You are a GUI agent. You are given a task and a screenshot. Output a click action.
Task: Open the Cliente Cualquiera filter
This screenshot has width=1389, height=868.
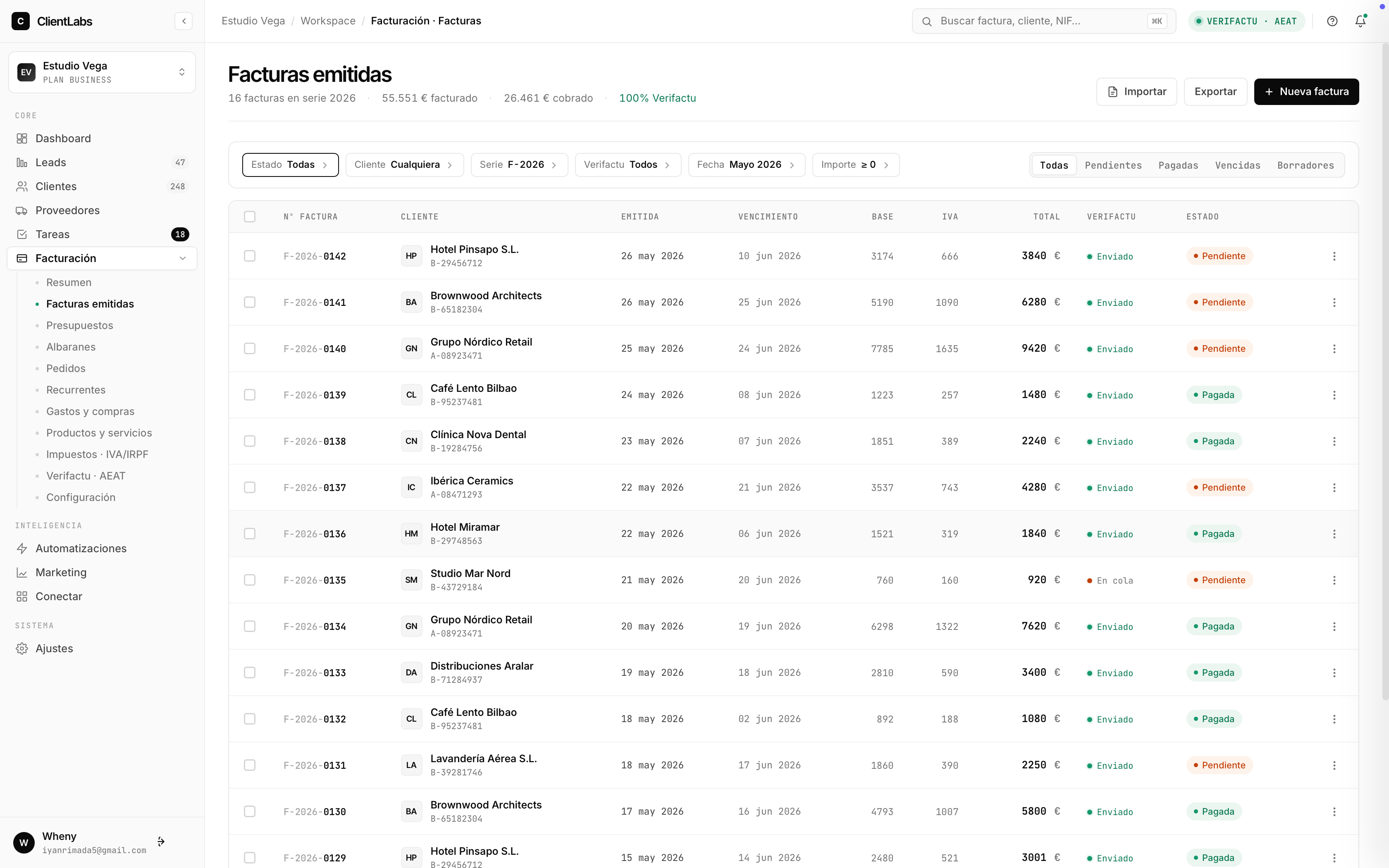pos(405,165)
